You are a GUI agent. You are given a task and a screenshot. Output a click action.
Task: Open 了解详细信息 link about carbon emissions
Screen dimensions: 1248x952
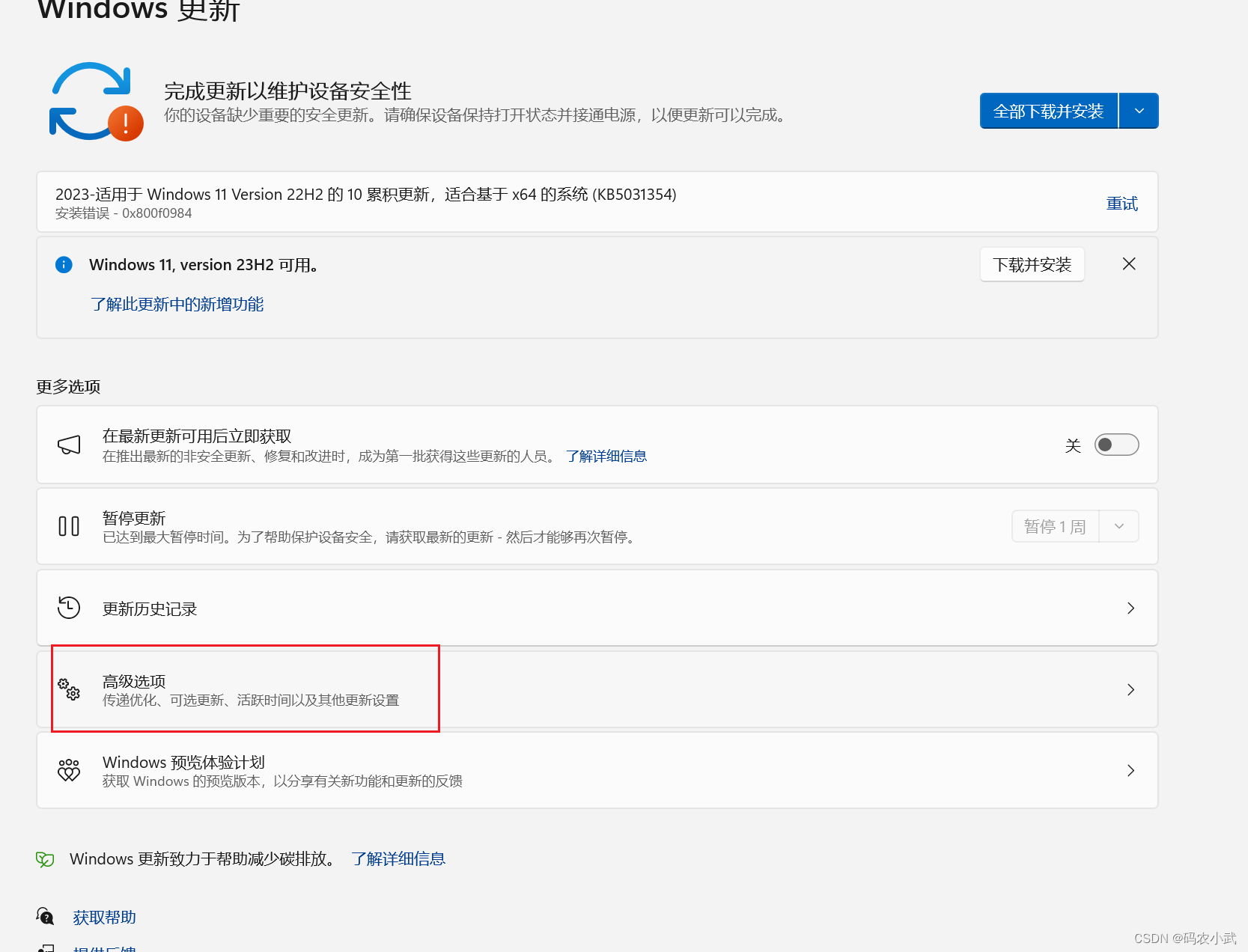[398, 858]
